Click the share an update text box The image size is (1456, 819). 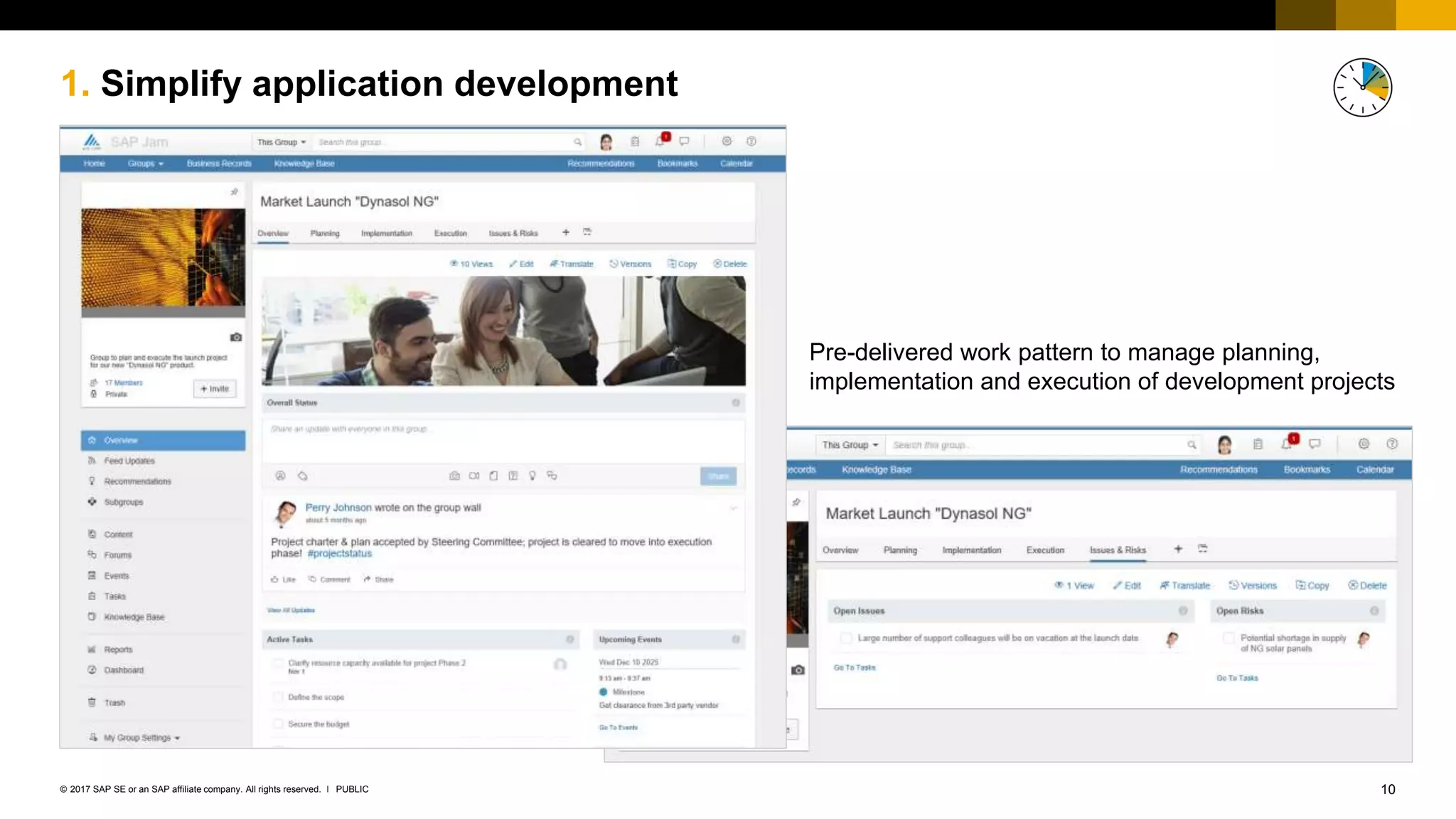click(503, 441)
